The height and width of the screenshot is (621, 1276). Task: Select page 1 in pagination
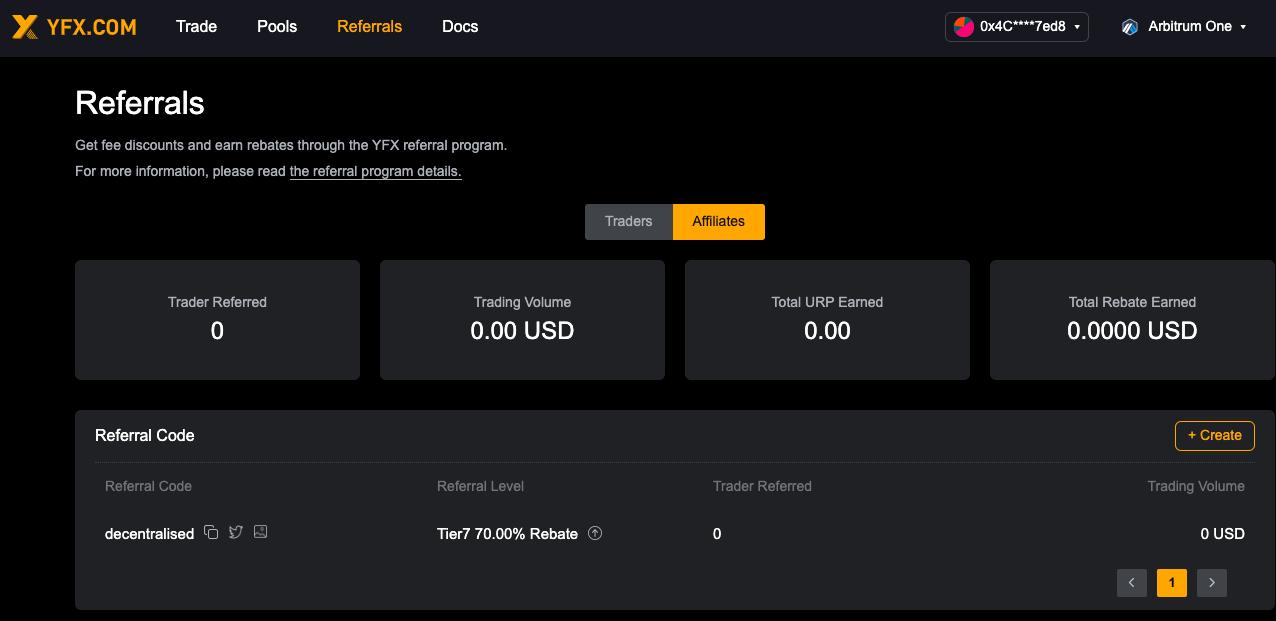pyautogui.click(x=1172, y=582)
